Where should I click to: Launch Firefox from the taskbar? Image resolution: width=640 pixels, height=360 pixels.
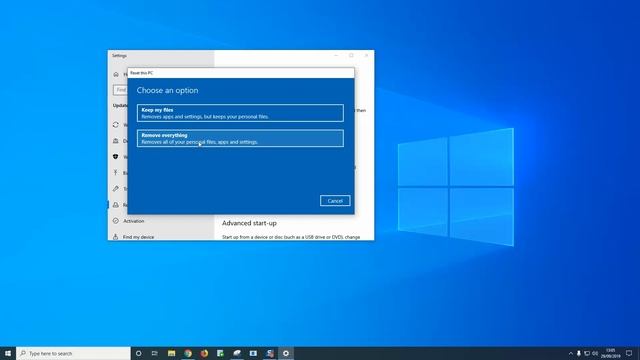(x=204, y=353)
